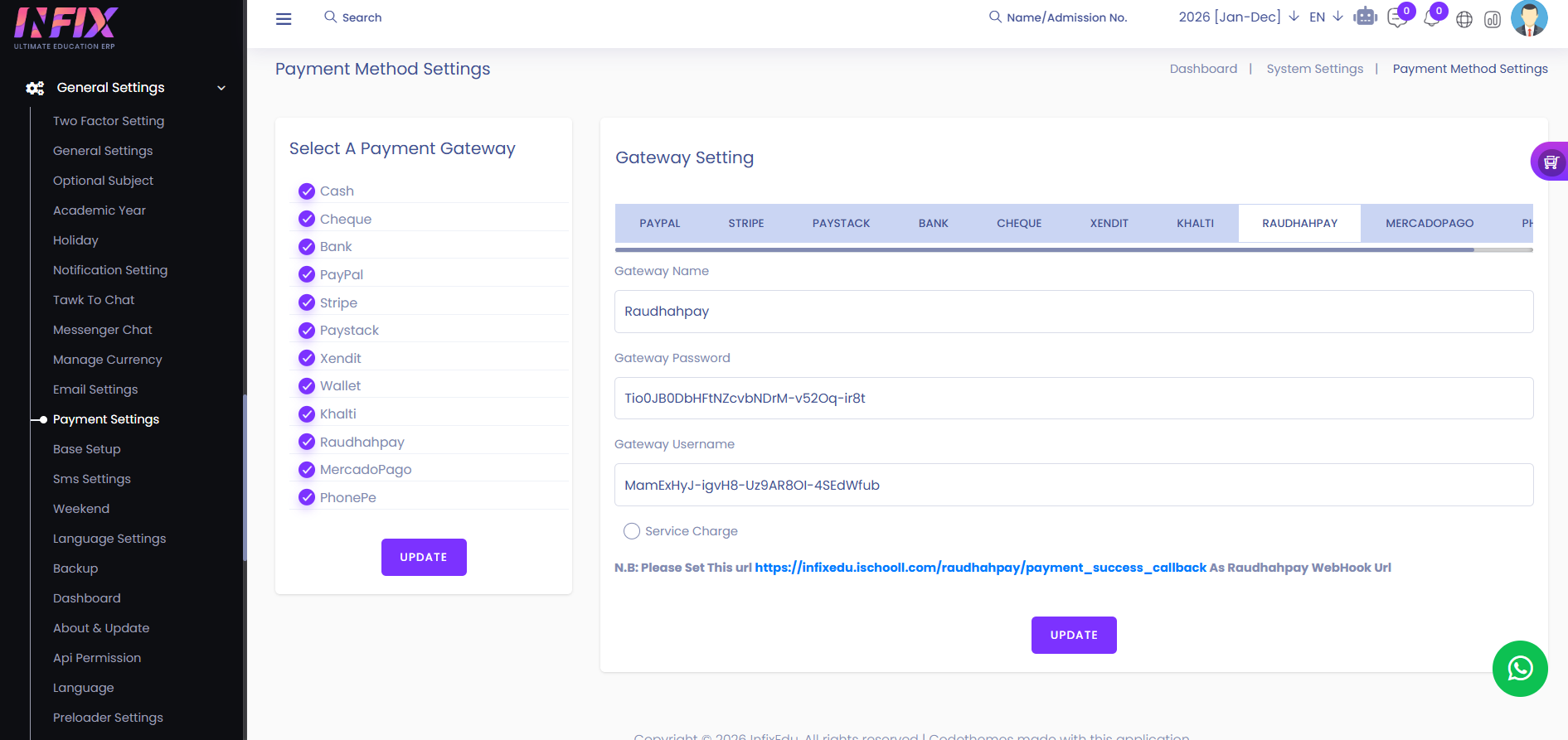Toggle the hamburger sidebar menu icon
The image size is (1568, 740).
tap(284, 18)
